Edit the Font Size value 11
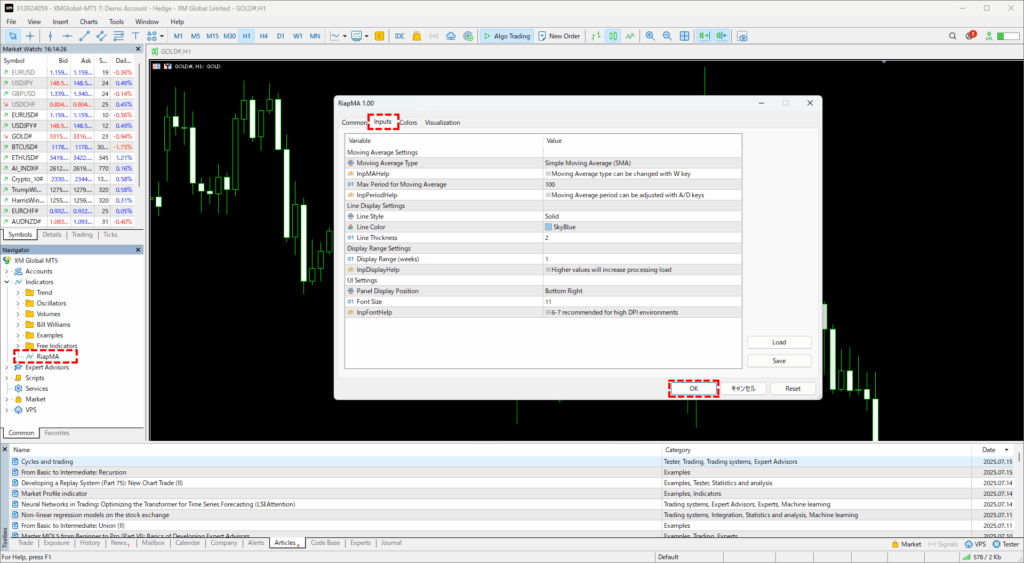This screenshot has width=1024, height=563. click(x=643, y=302)
